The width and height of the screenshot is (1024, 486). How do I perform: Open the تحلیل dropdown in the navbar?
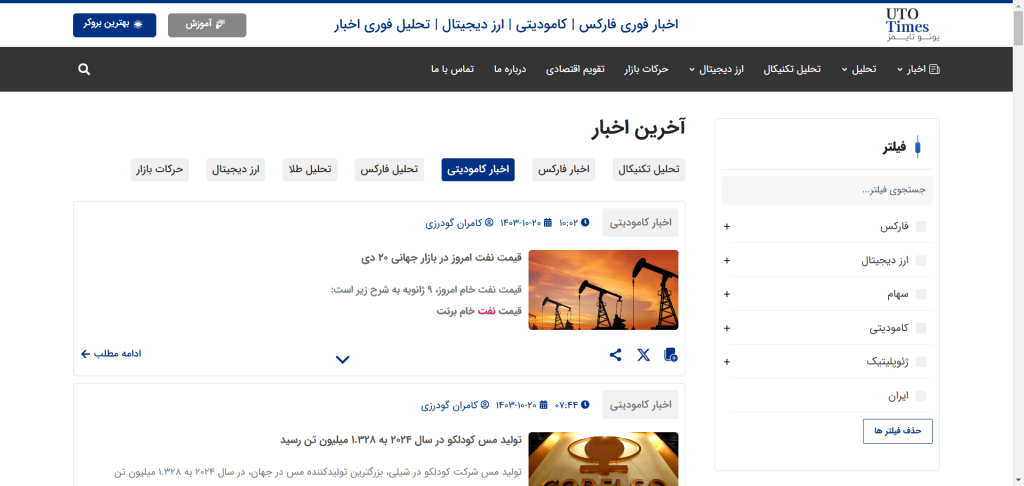859,70
